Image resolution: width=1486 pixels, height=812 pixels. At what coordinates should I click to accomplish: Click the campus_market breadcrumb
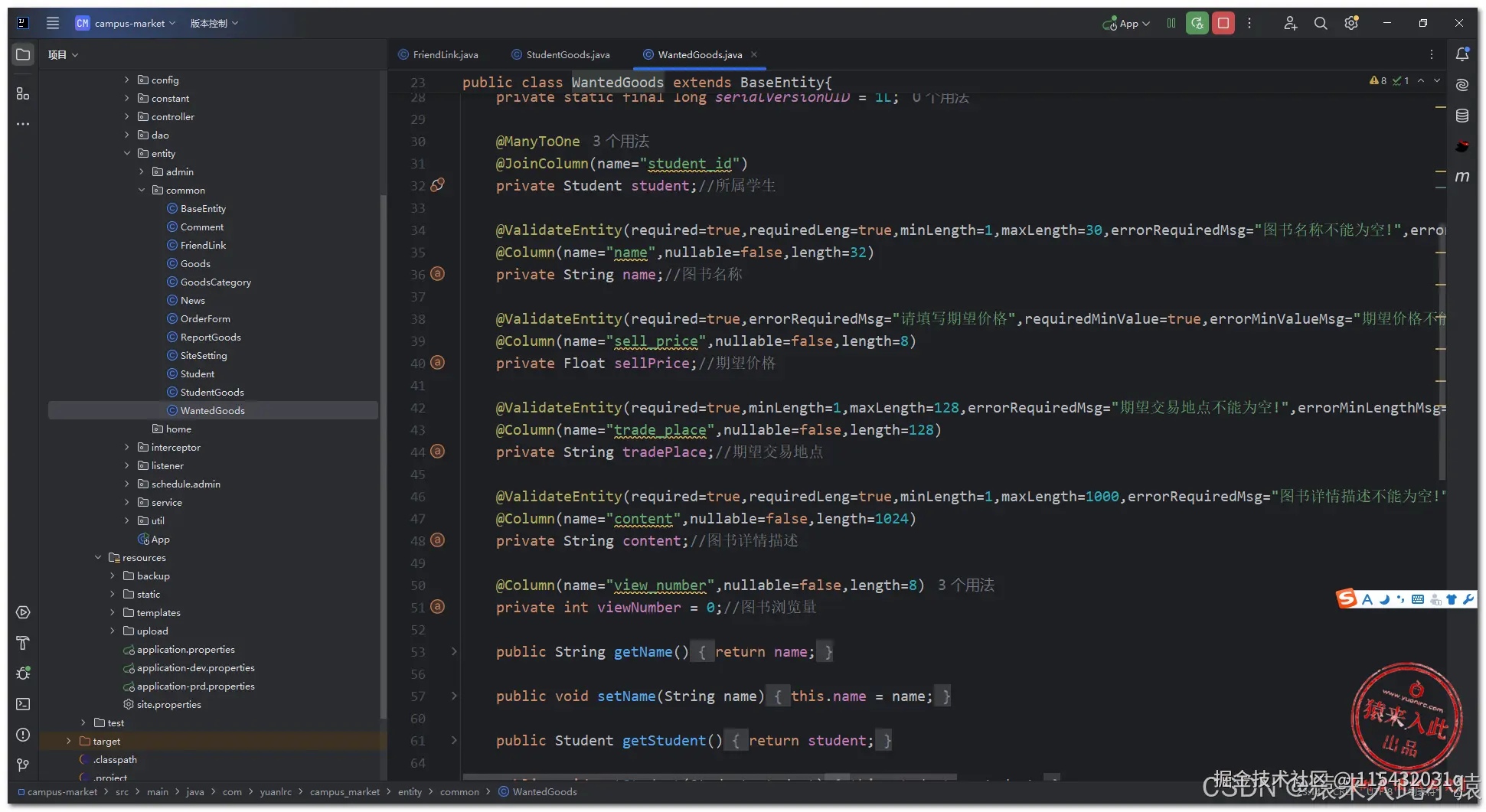coord(345,792)
